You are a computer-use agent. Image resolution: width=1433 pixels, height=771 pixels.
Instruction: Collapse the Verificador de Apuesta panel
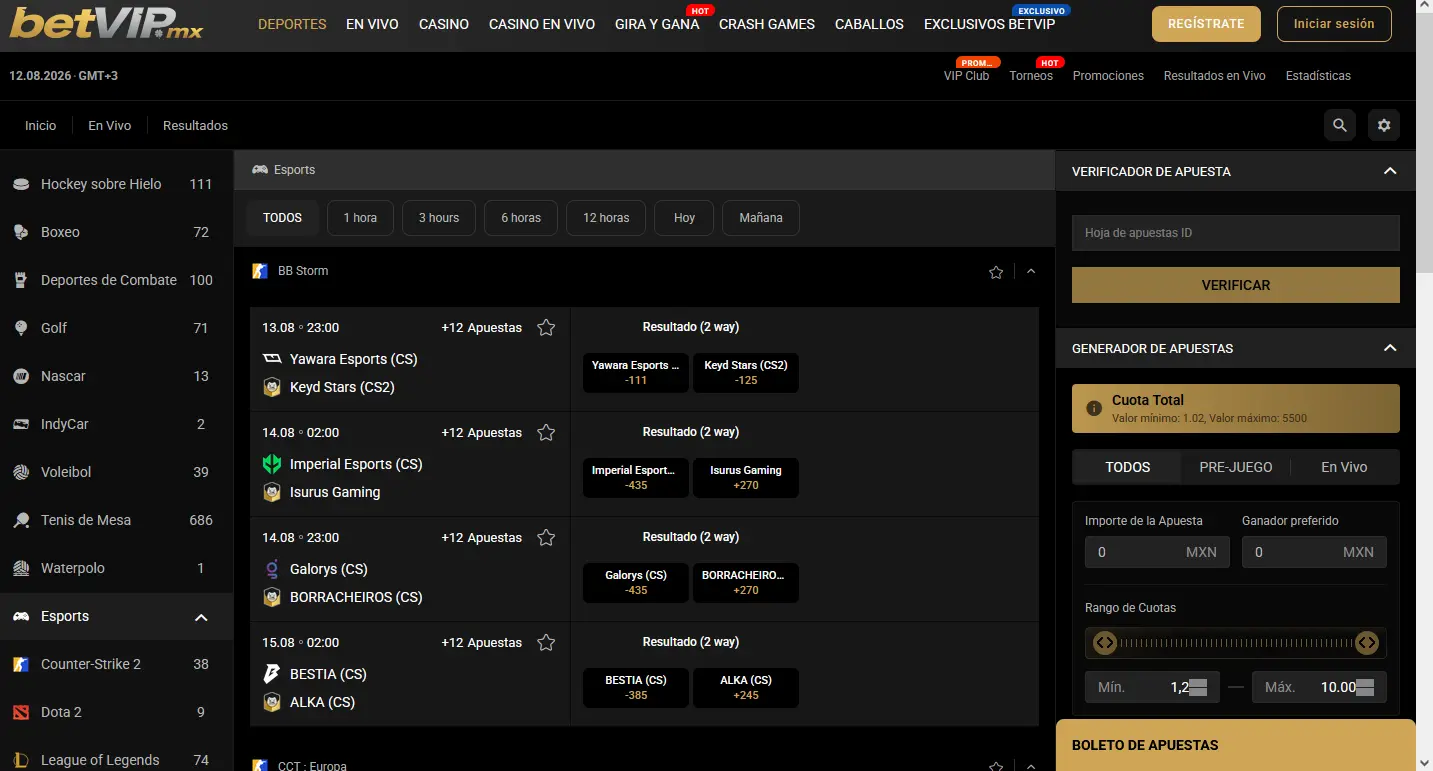tap(1390, 171)
